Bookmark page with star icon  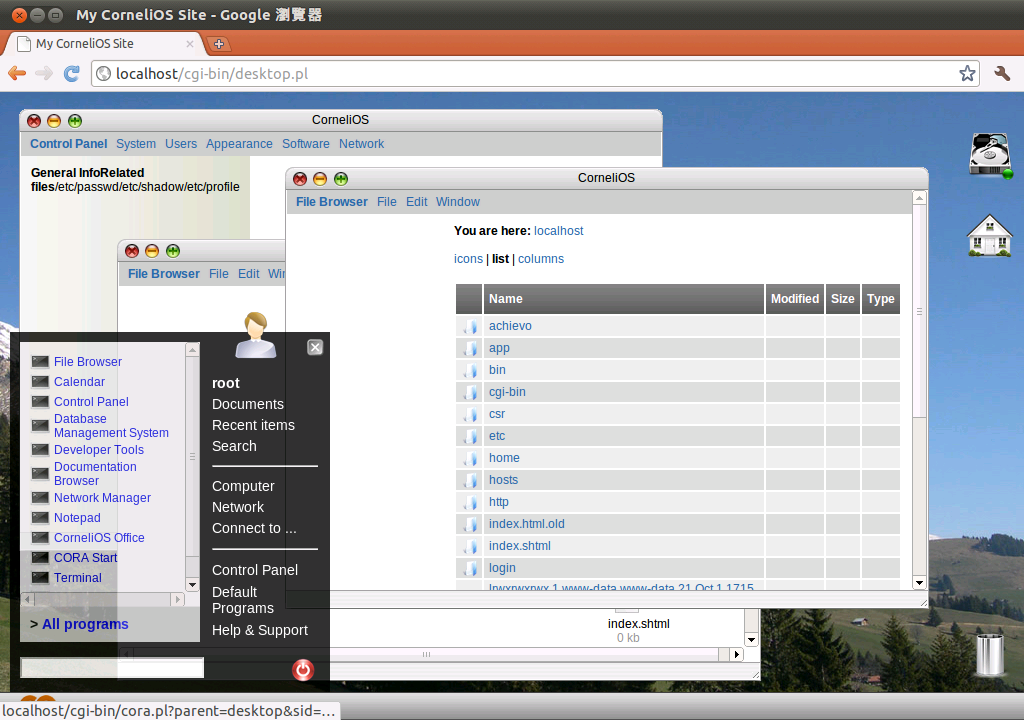[967, 73]
